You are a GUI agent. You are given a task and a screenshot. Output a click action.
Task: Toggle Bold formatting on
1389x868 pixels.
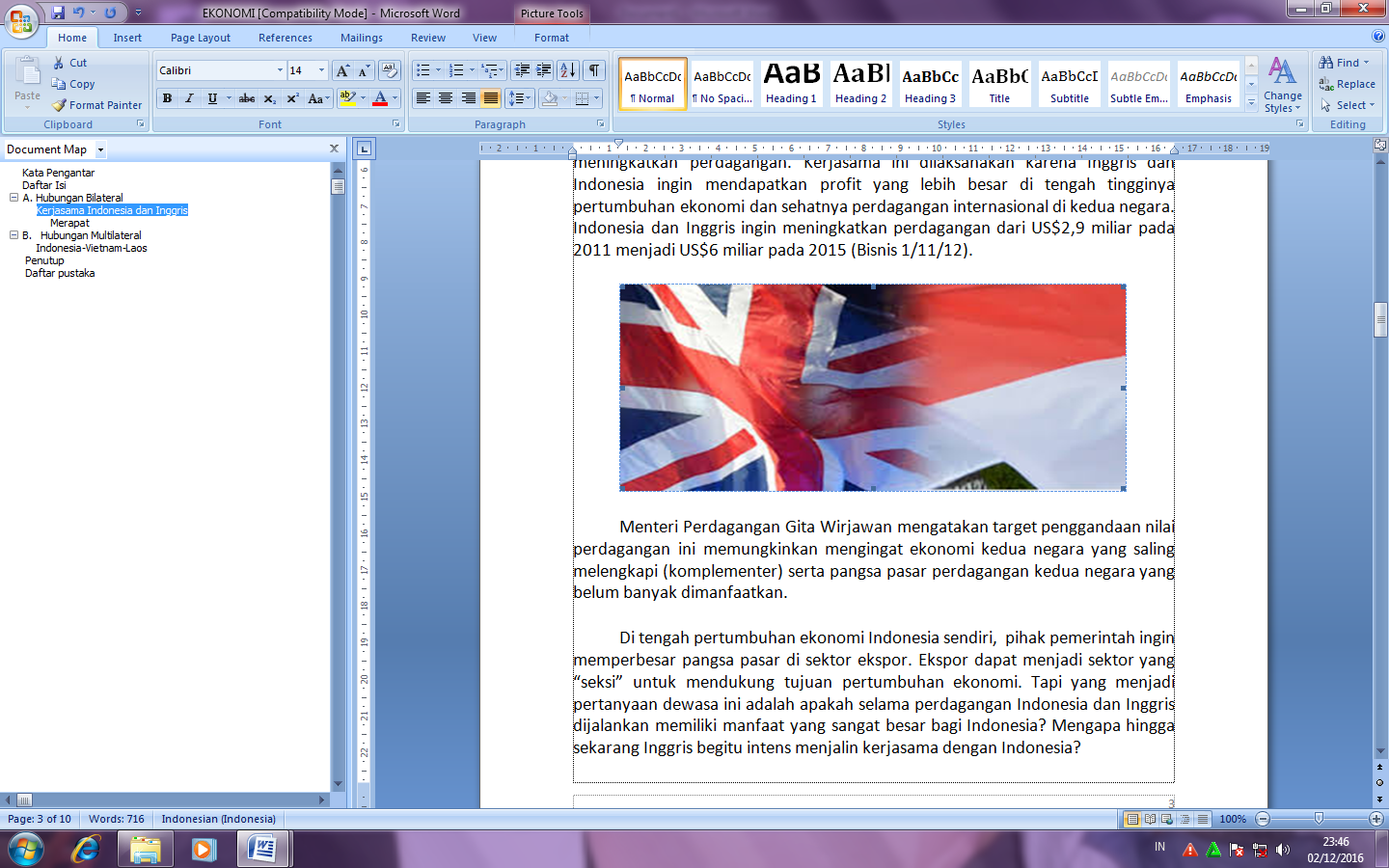click(x=167, y=98)
